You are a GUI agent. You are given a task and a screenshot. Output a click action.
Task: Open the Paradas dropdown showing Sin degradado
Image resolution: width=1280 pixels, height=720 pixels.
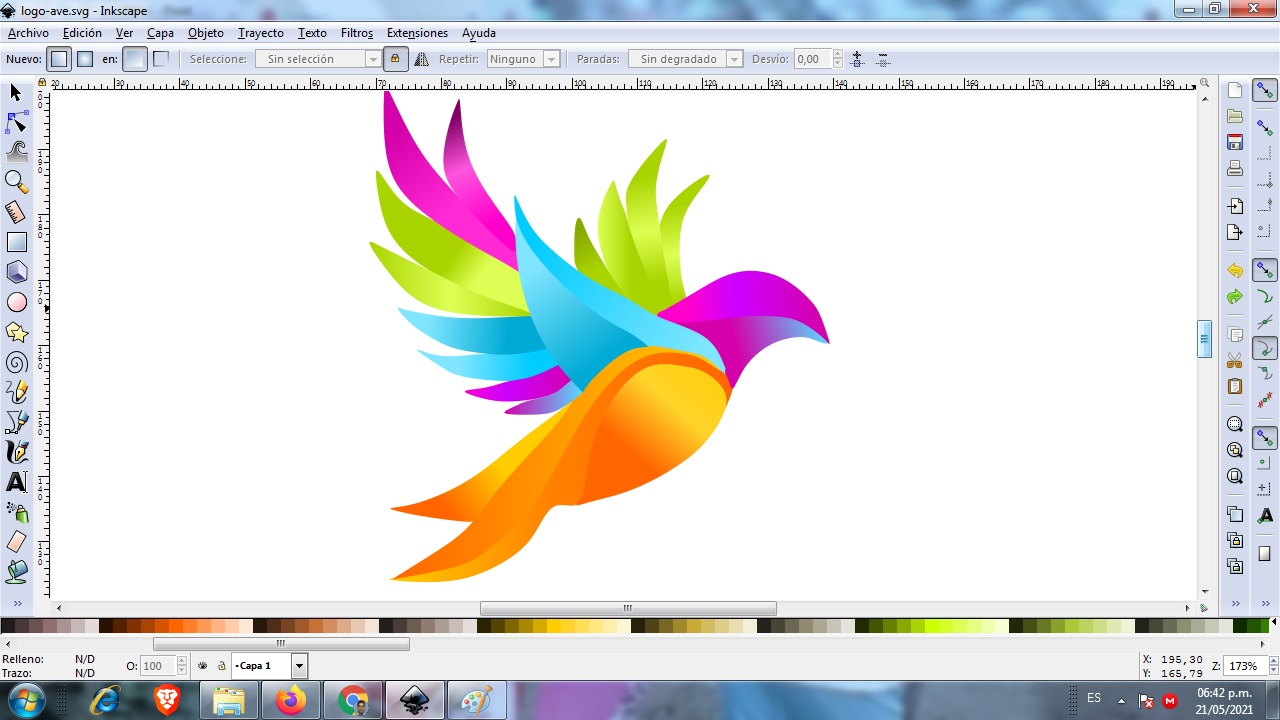(685, 59)
